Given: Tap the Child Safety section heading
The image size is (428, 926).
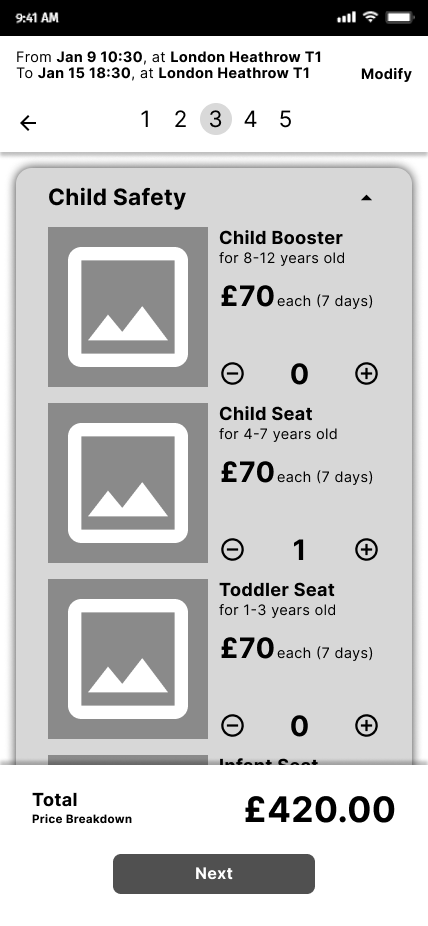Looking at the screenshot, I should pos(117,197).
